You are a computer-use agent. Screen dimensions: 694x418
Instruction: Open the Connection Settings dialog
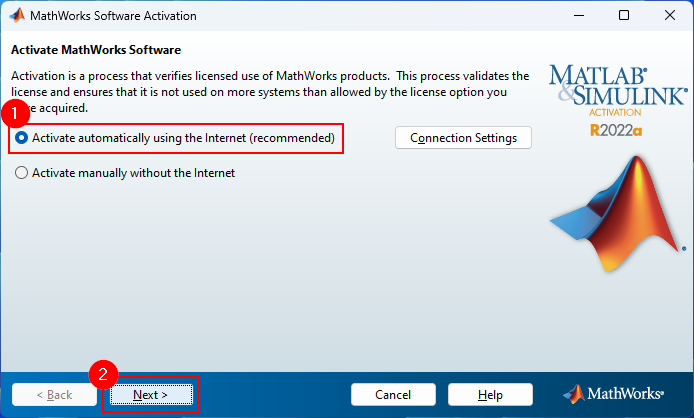pos(463,138)
